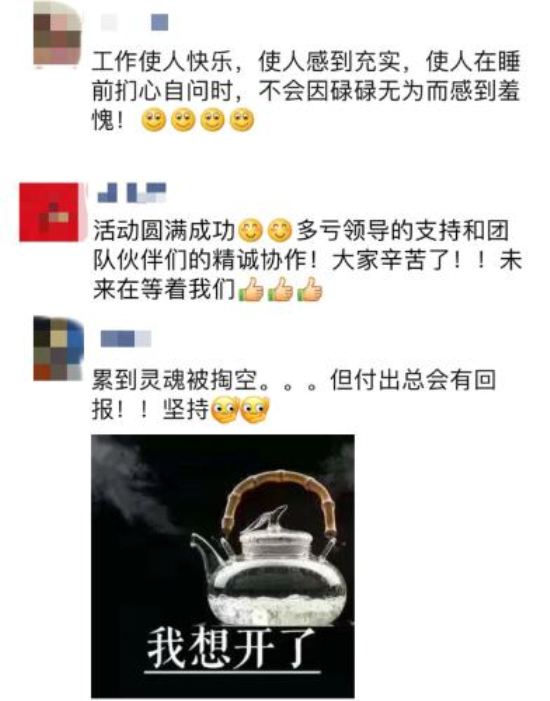Click the first smiley emoji after 愧!
550x701 pixels.
[153, 120]
